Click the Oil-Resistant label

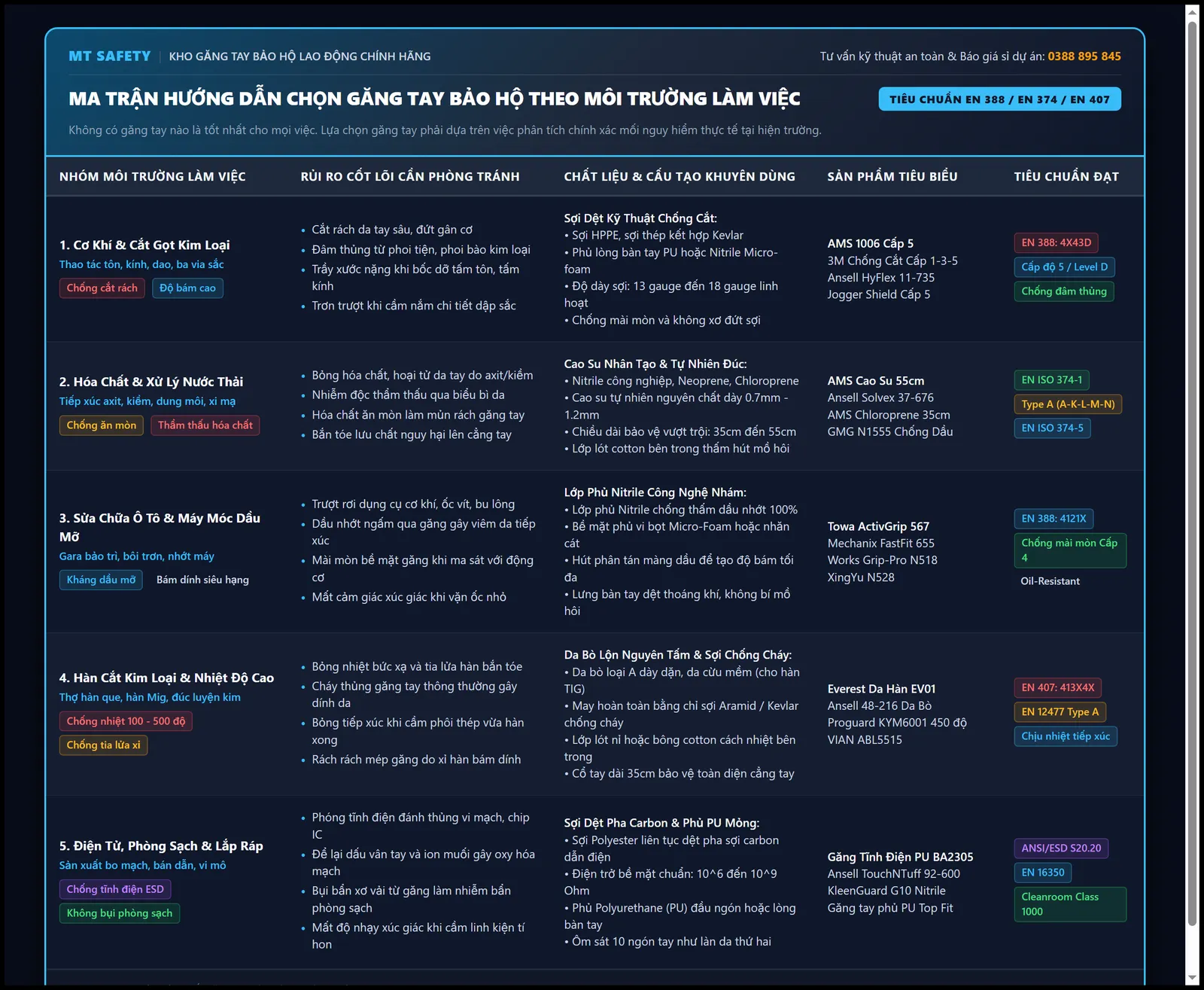(1050, 581)
